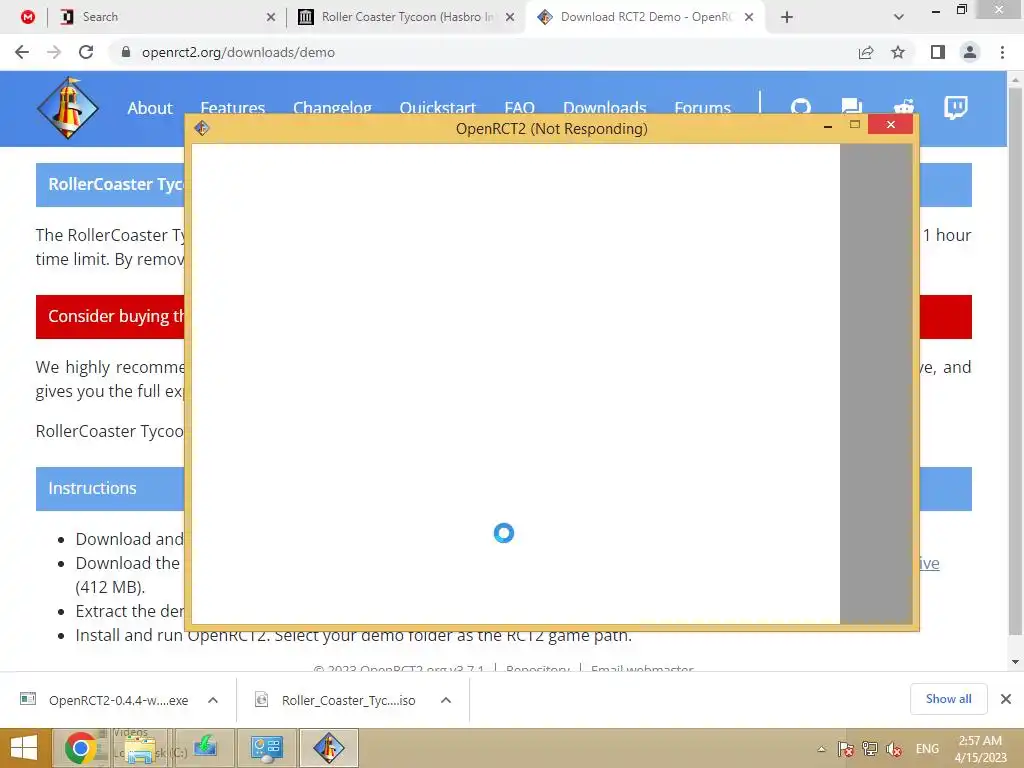Switch to Roller Coaster Tycoon (Hasbro) tab
The image size is (1024, 768).
click(x=407, y=17)
